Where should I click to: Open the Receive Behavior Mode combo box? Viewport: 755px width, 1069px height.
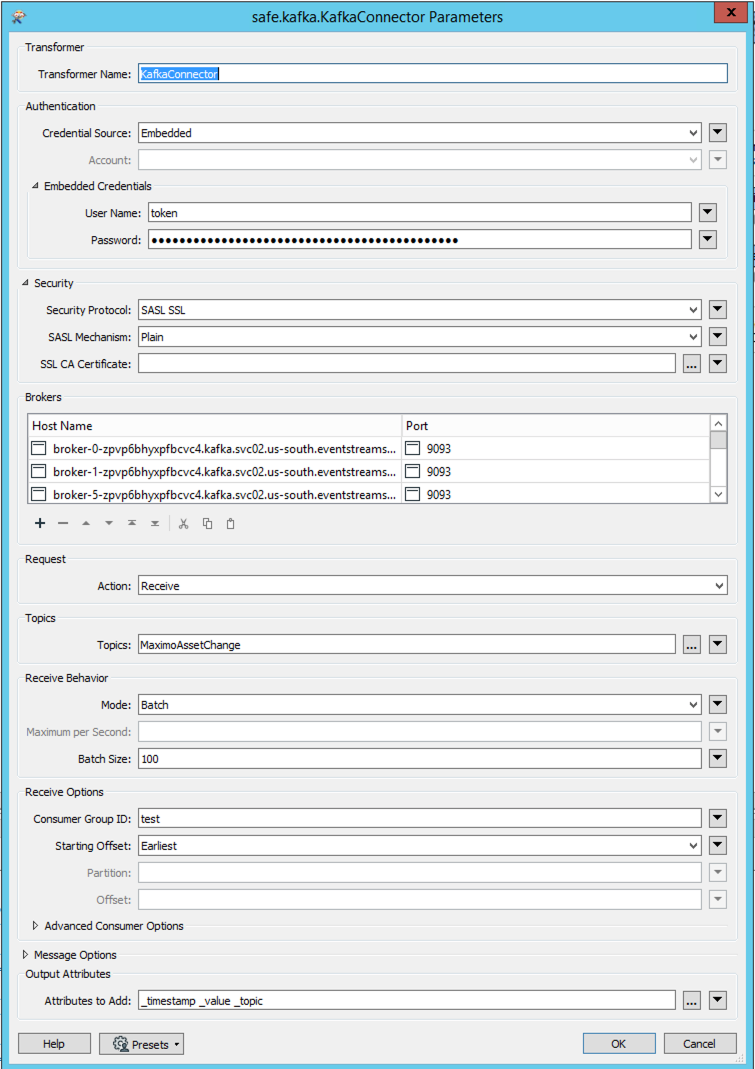(x=419, y=705)
